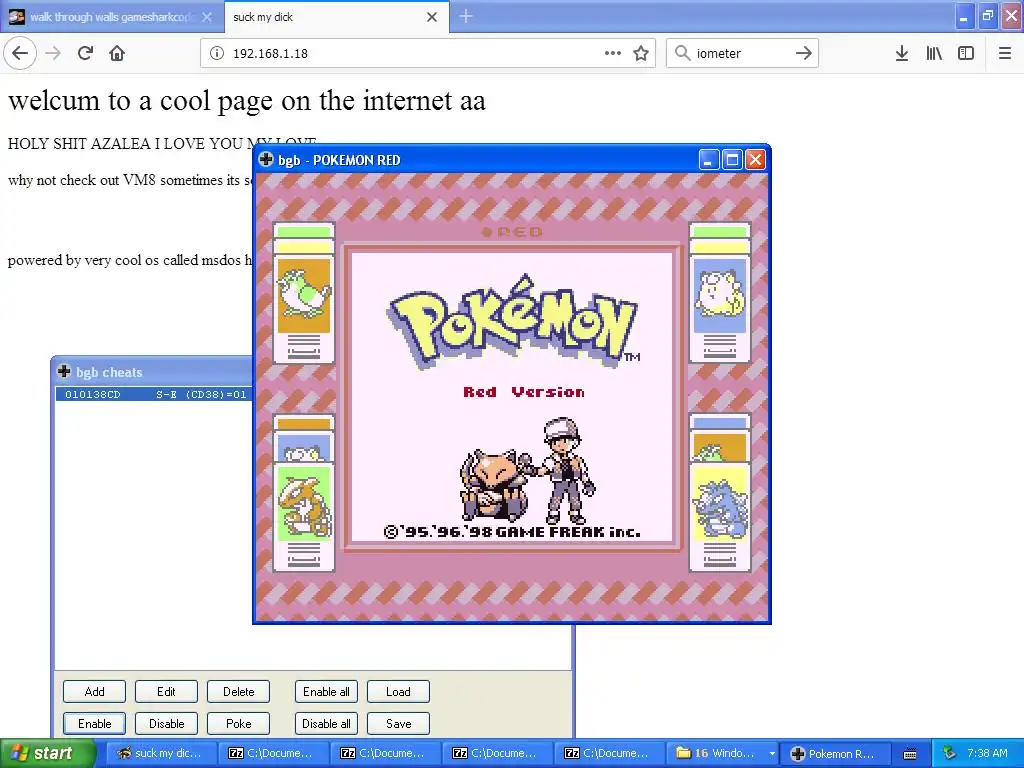Click Poke button in bgb cheats

click(x=238, y=724)
